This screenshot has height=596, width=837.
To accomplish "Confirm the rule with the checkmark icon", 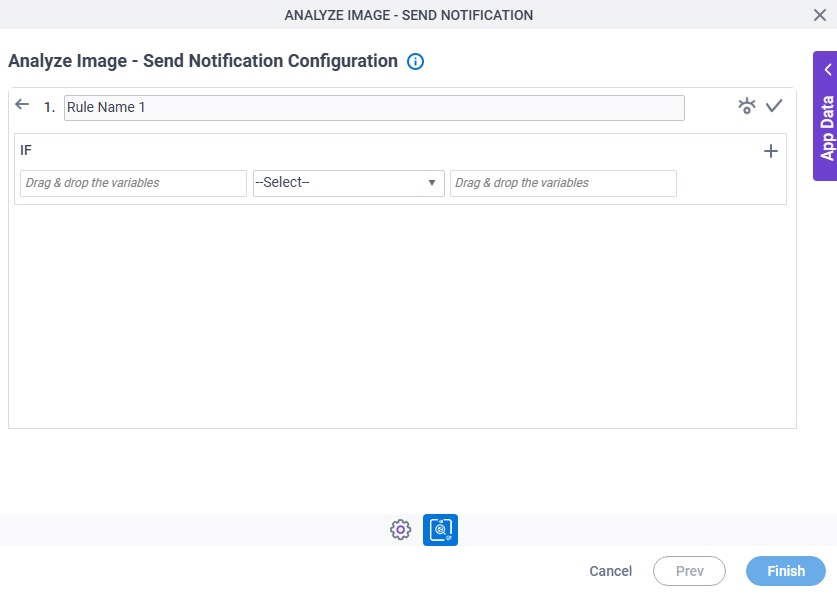I will 774,106.
